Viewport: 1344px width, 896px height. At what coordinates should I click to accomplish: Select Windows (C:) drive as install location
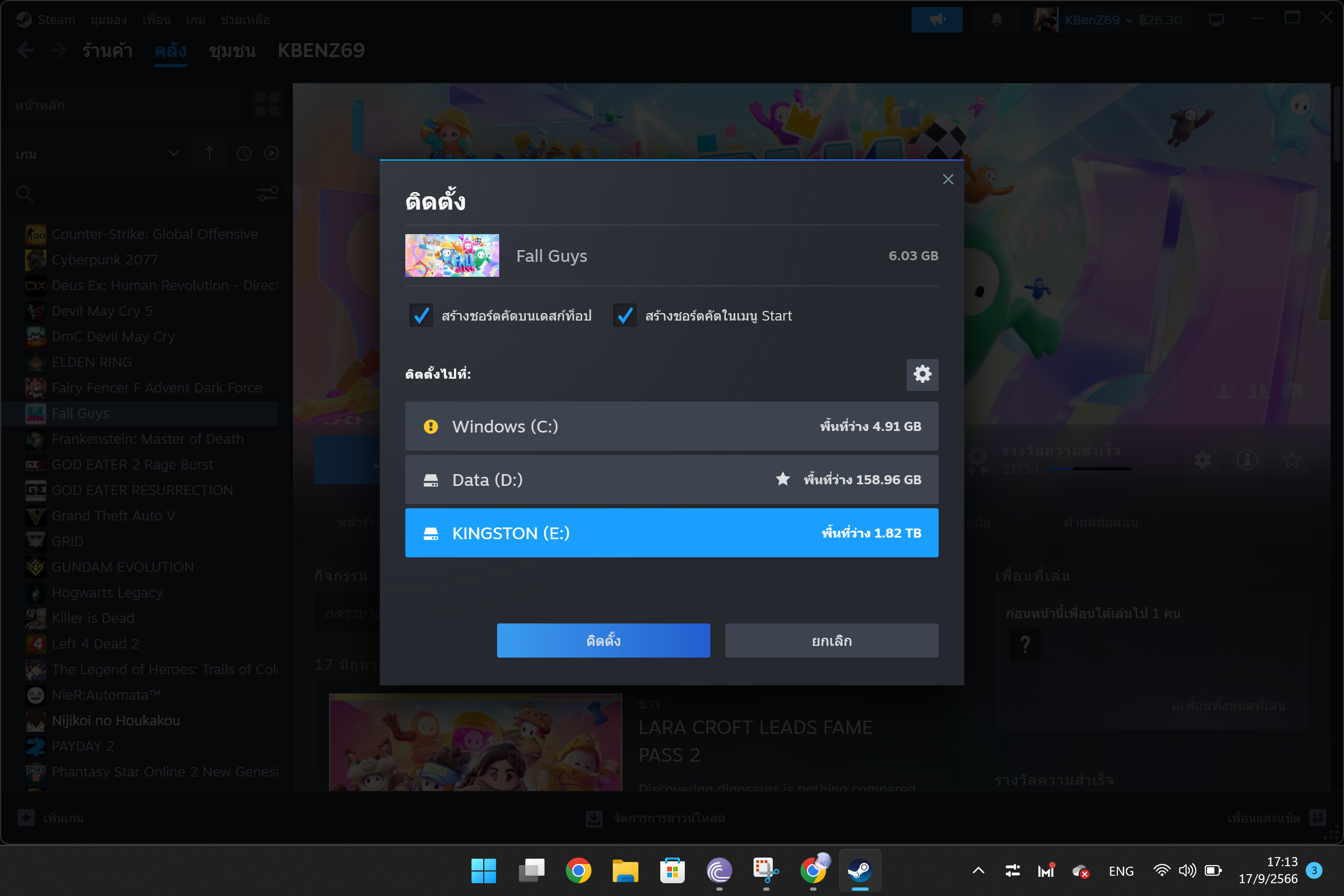coord(671,426)
